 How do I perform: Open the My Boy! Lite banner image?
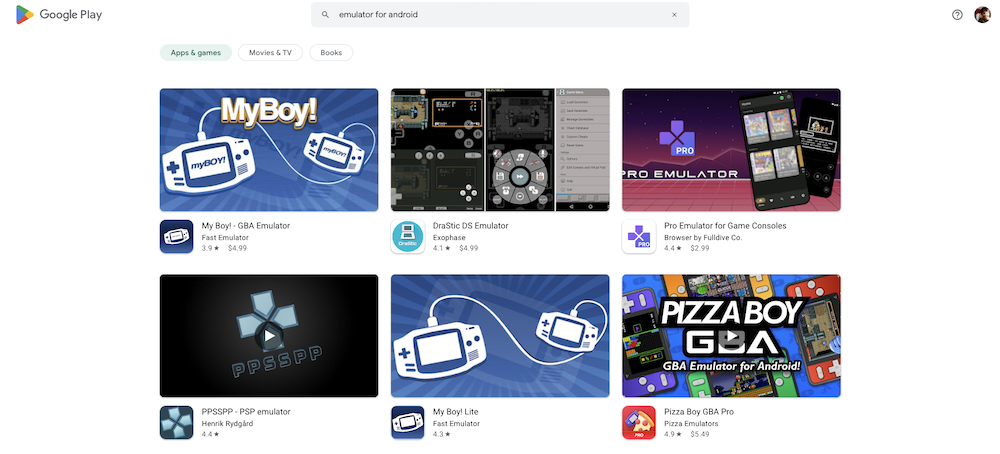coord(500,336)
